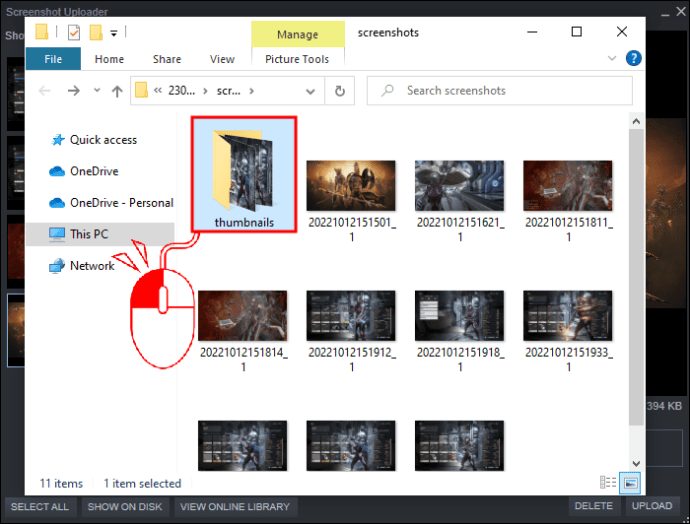Screen dimensions: 690x524
Task: Click the title bar folder icon
Action: coord(42,32)
